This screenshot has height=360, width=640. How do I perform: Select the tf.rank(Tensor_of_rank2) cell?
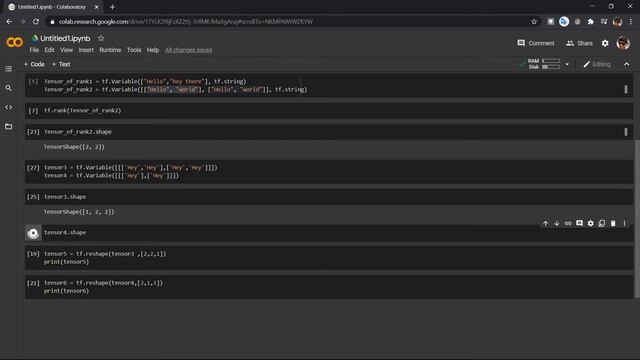(x=329, y=111)
